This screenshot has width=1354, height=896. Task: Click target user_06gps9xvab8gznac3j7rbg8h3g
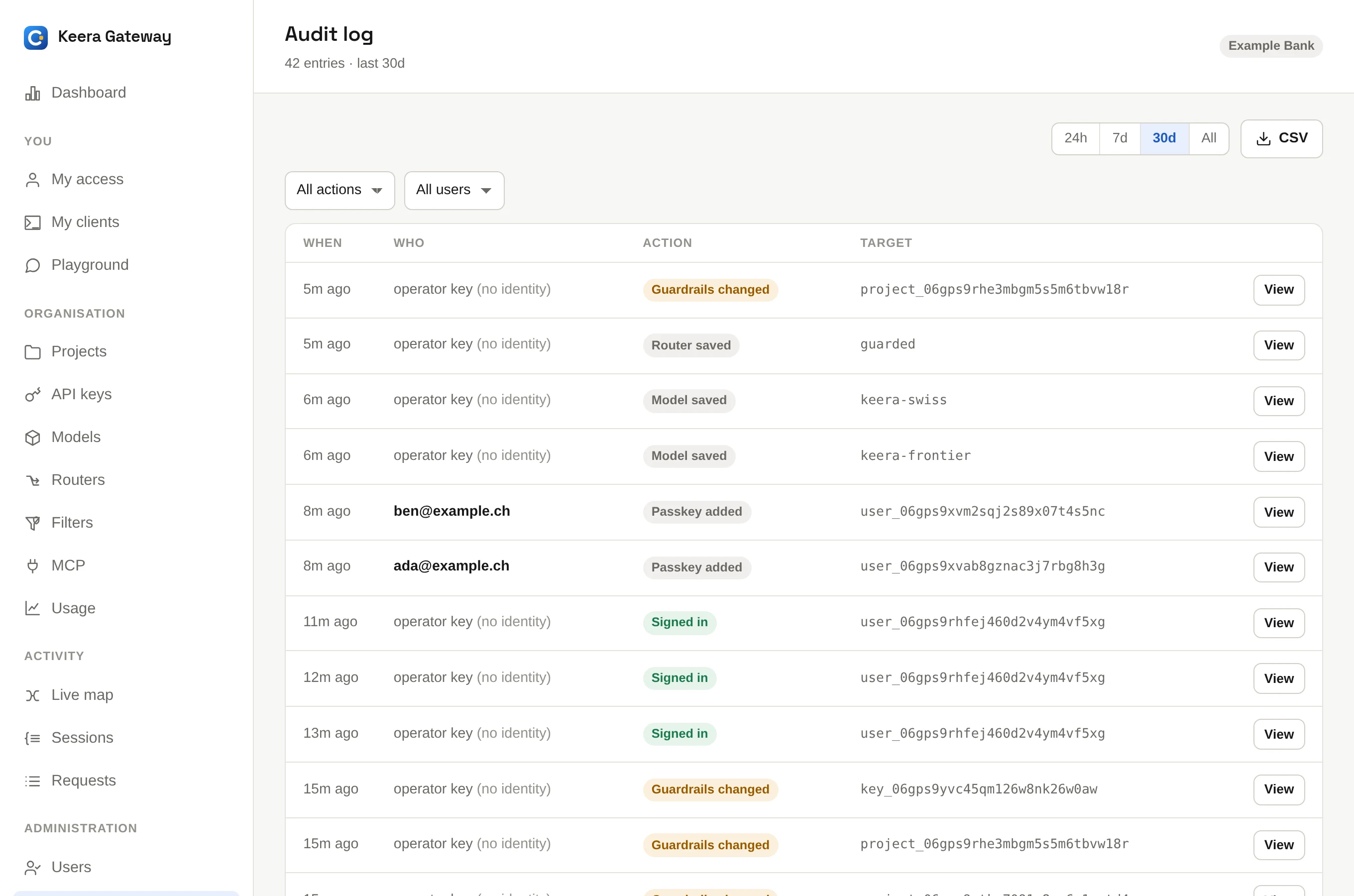[x=982, y=566]
